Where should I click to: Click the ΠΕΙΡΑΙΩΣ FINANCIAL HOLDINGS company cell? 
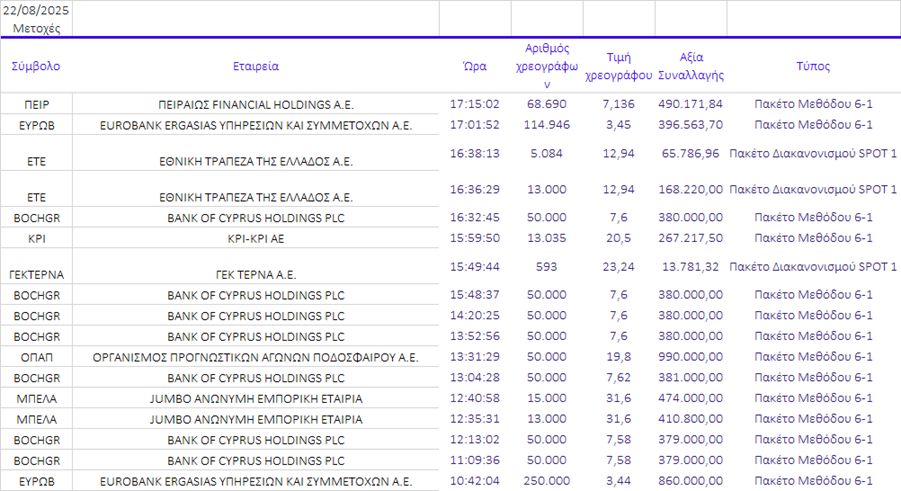(256, 104)
